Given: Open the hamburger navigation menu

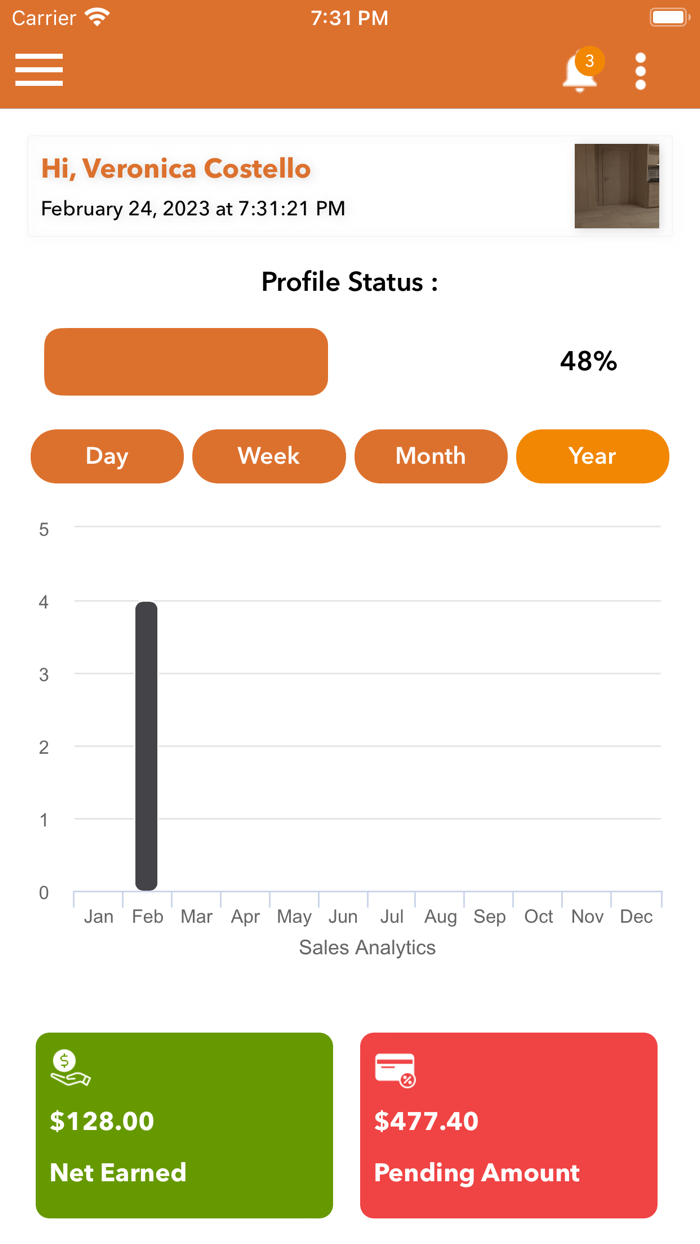Looking at the screenshot, I should tap(38, 70).
